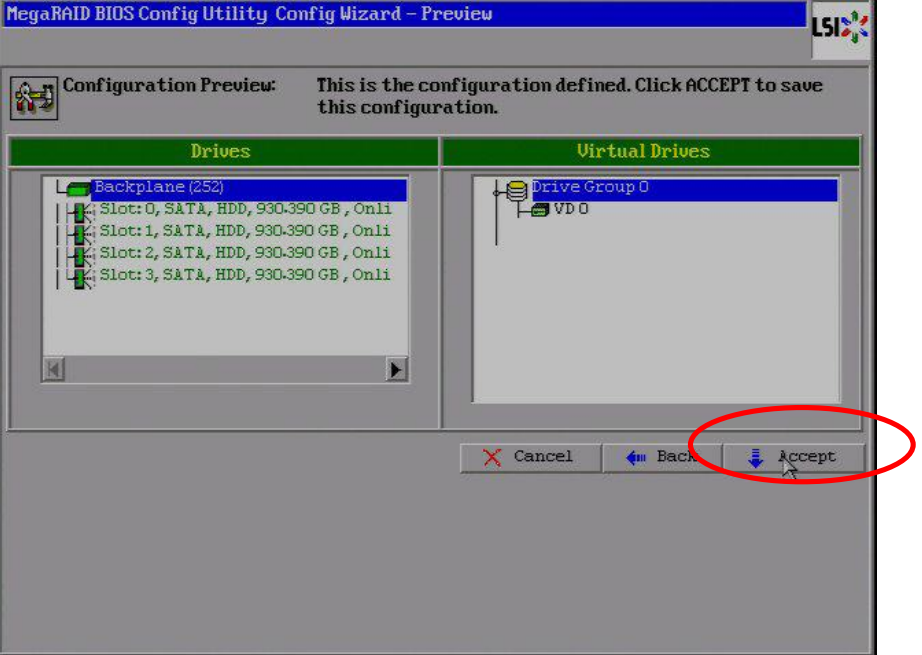Viewport: 922px width, 655px height.
Task: Click the Configuration Preview wizard icon
Action: (x=34, y=98)
